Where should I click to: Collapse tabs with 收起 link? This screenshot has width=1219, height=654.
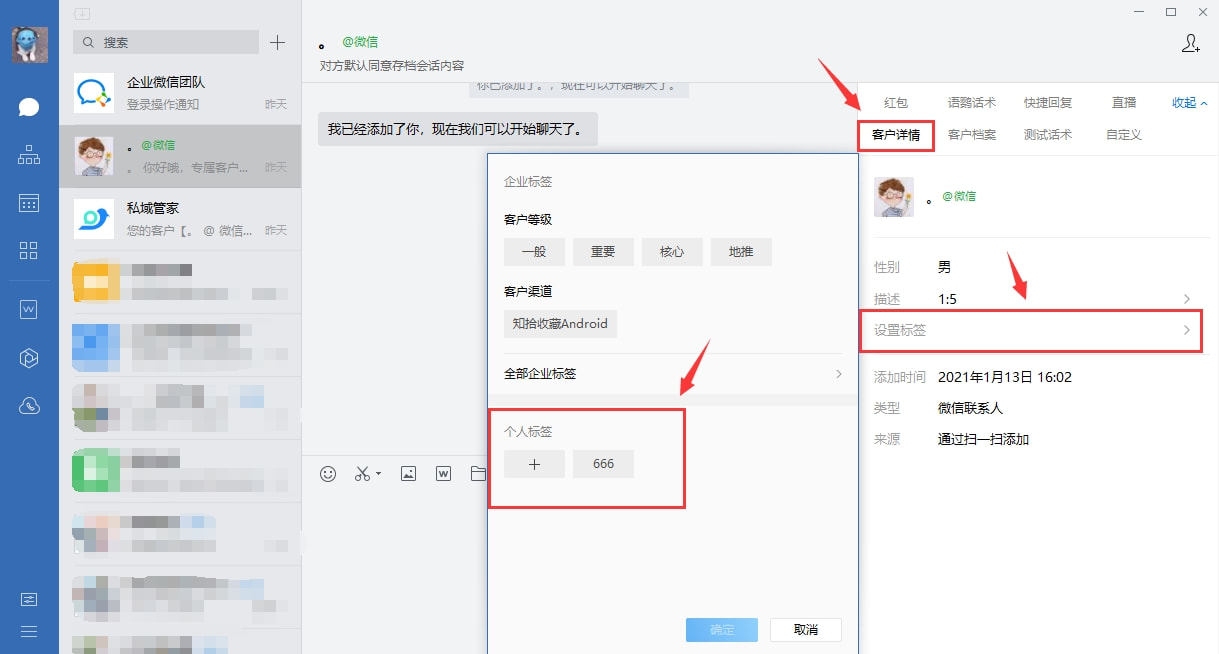click(x=1189, y=103)
